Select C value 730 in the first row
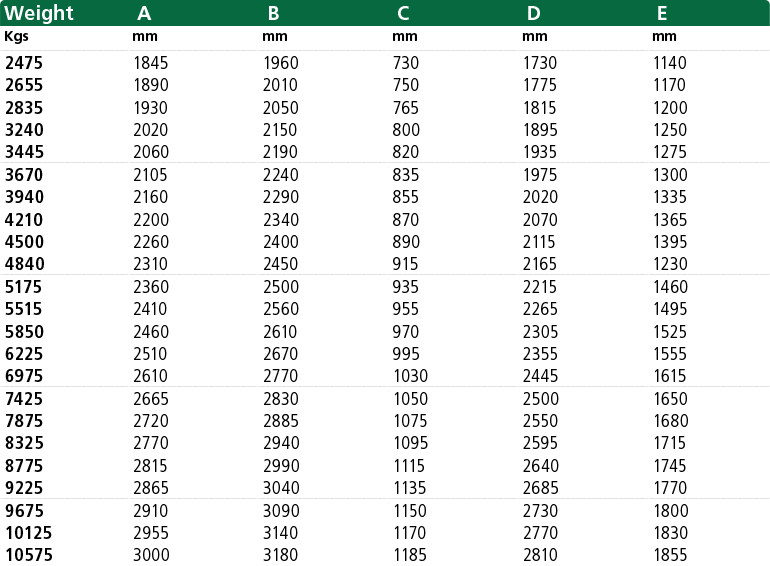Screen dimensions: 770x566 406,63
